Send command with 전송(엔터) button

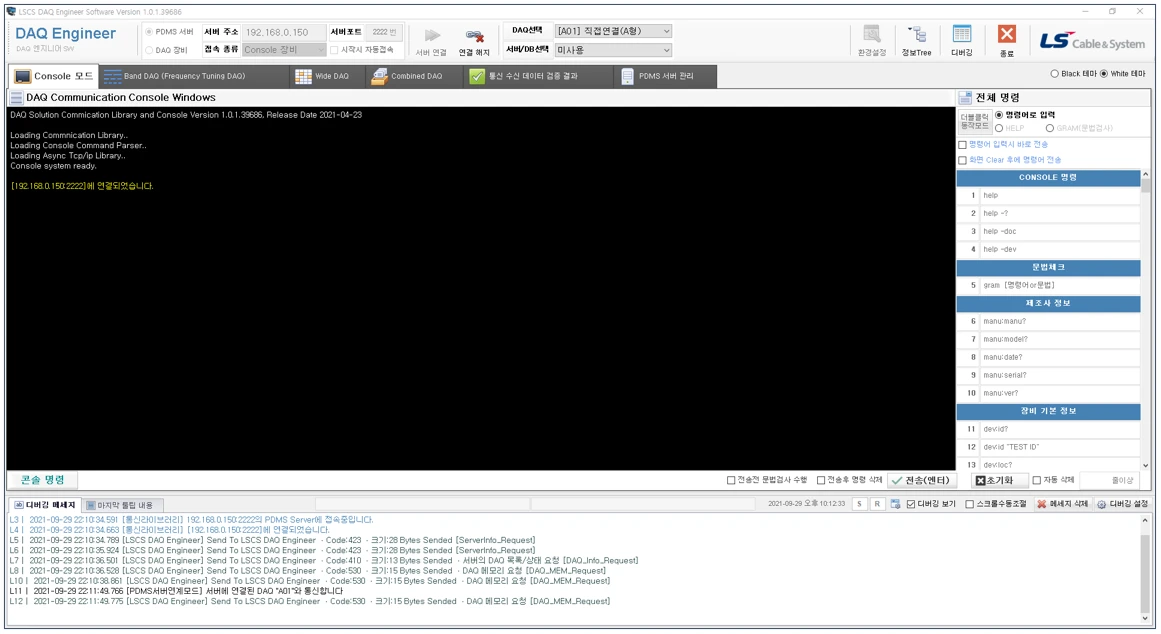(920, 481)
